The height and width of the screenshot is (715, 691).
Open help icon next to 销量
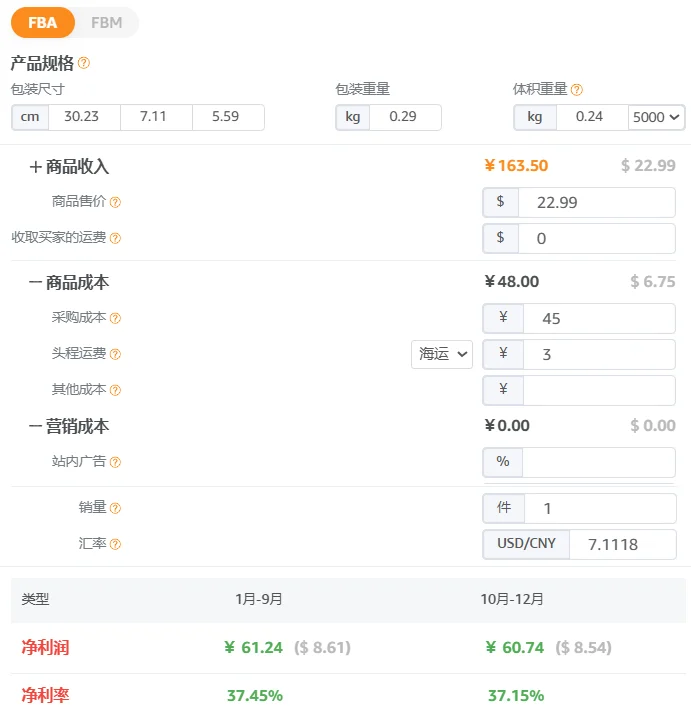(115, 508)
